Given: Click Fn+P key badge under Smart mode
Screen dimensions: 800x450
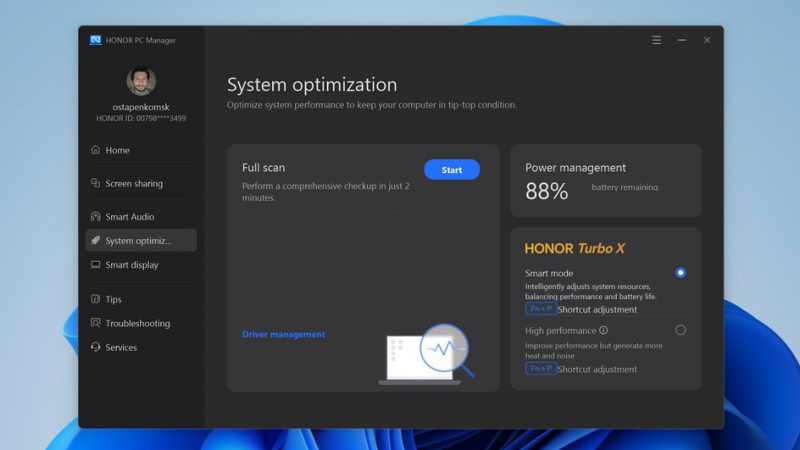Looking at the screenshot, I should coord(541,309).
